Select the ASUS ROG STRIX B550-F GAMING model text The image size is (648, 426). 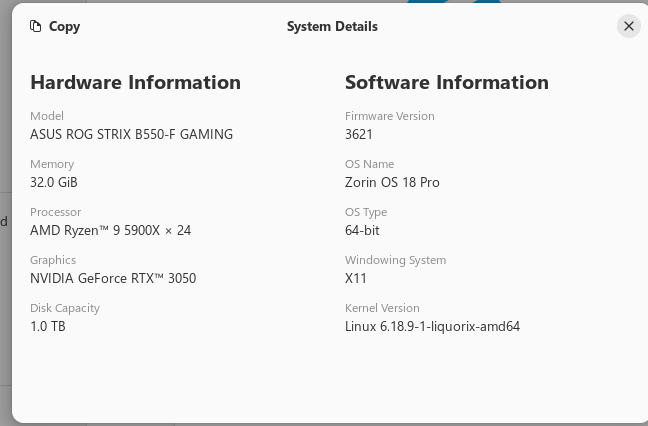(131, 134)
